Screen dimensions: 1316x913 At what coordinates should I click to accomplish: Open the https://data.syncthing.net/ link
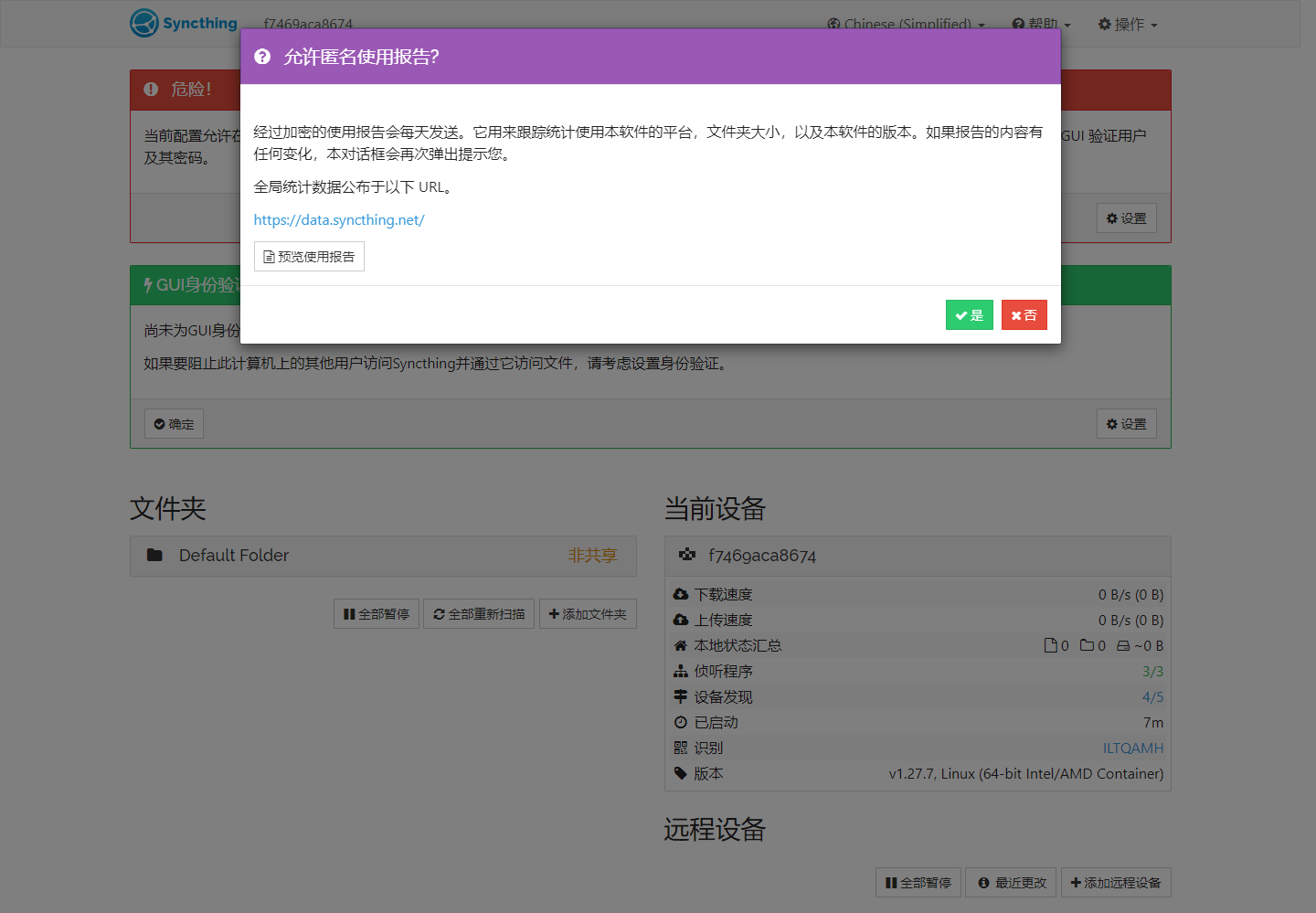[339, 220]
